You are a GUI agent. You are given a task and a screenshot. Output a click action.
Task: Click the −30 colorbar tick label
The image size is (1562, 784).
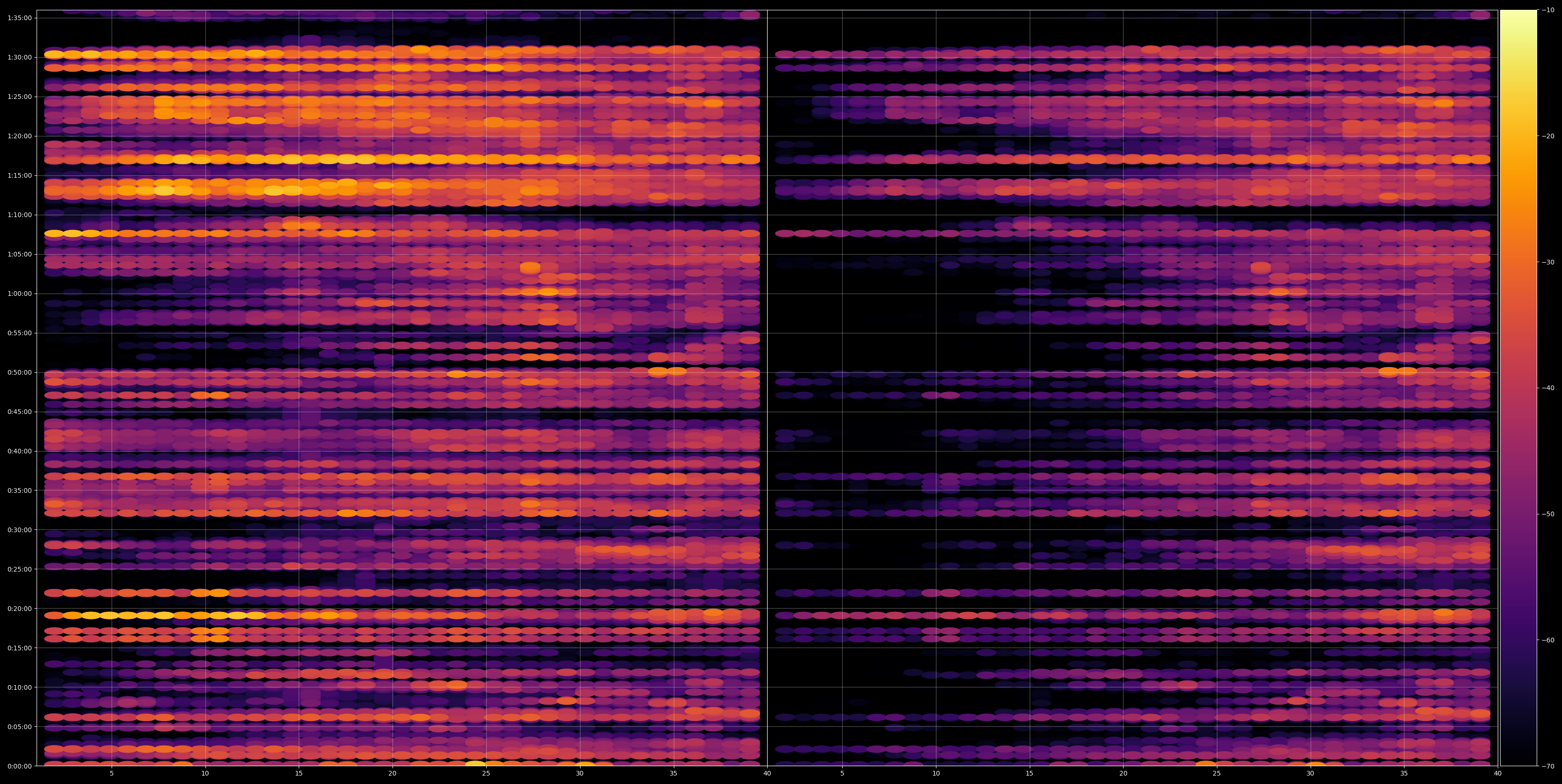point(1548,262)
